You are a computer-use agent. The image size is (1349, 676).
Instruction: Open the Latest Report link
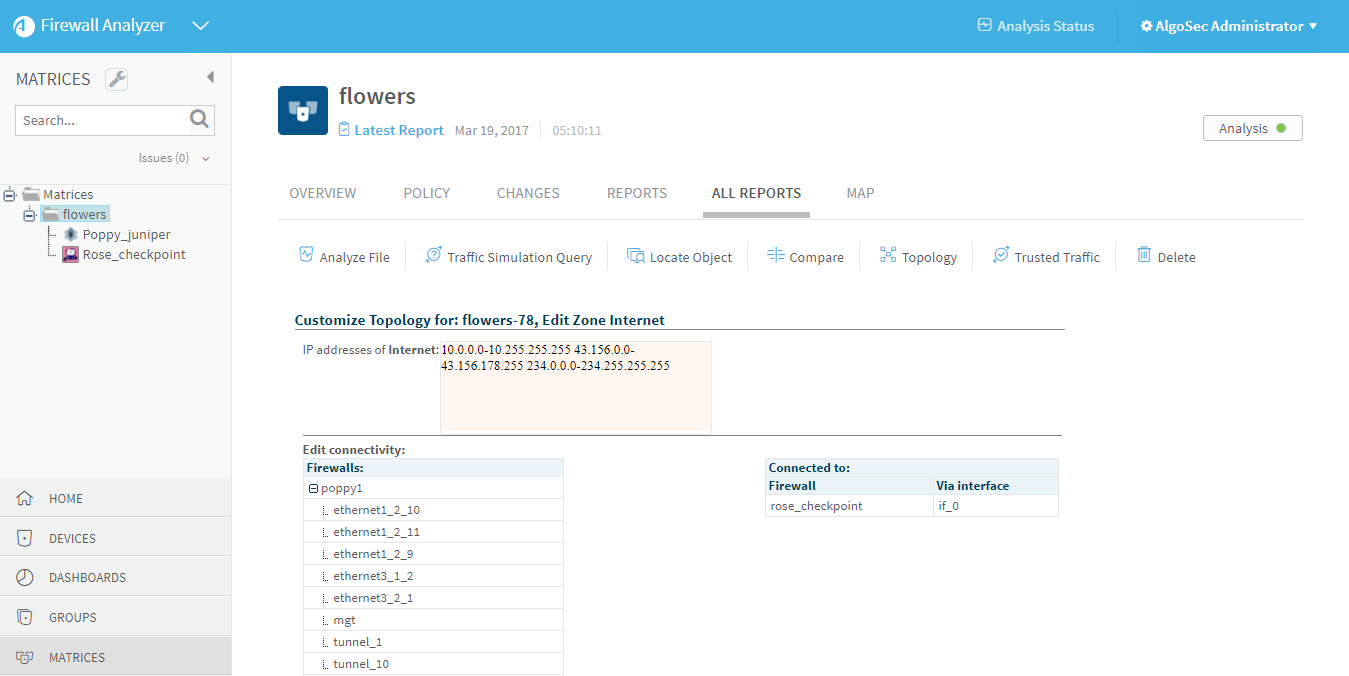[398, 130]
